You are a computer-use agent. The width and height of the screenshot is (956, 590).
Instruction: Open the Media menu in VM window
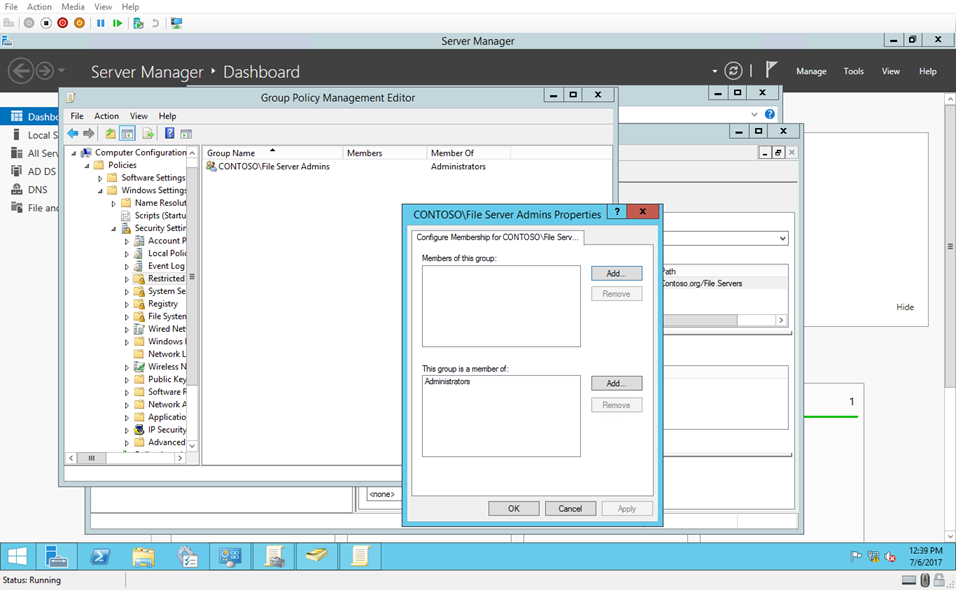pyautogui.click(x=73, y=7)
